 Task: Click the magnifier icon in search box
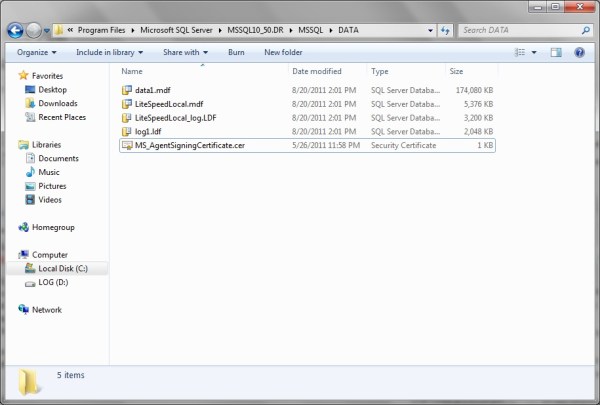tap(583, 30)
